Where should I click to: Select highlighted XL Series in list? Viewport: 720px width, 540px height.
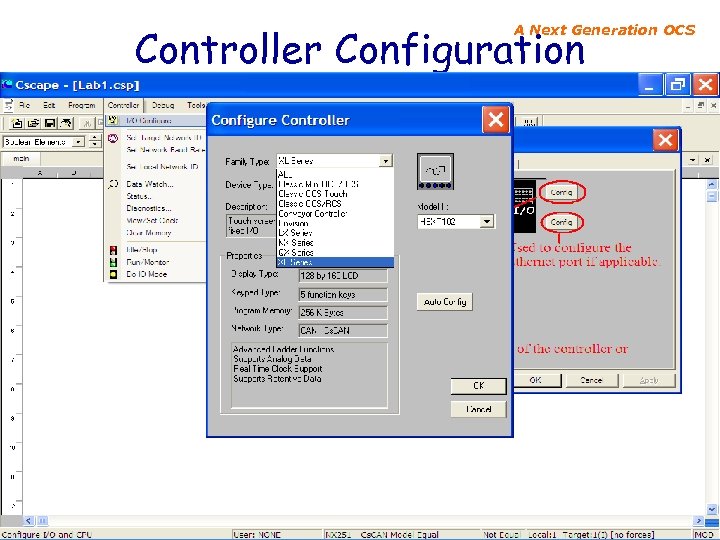click(x=335, y=262)
